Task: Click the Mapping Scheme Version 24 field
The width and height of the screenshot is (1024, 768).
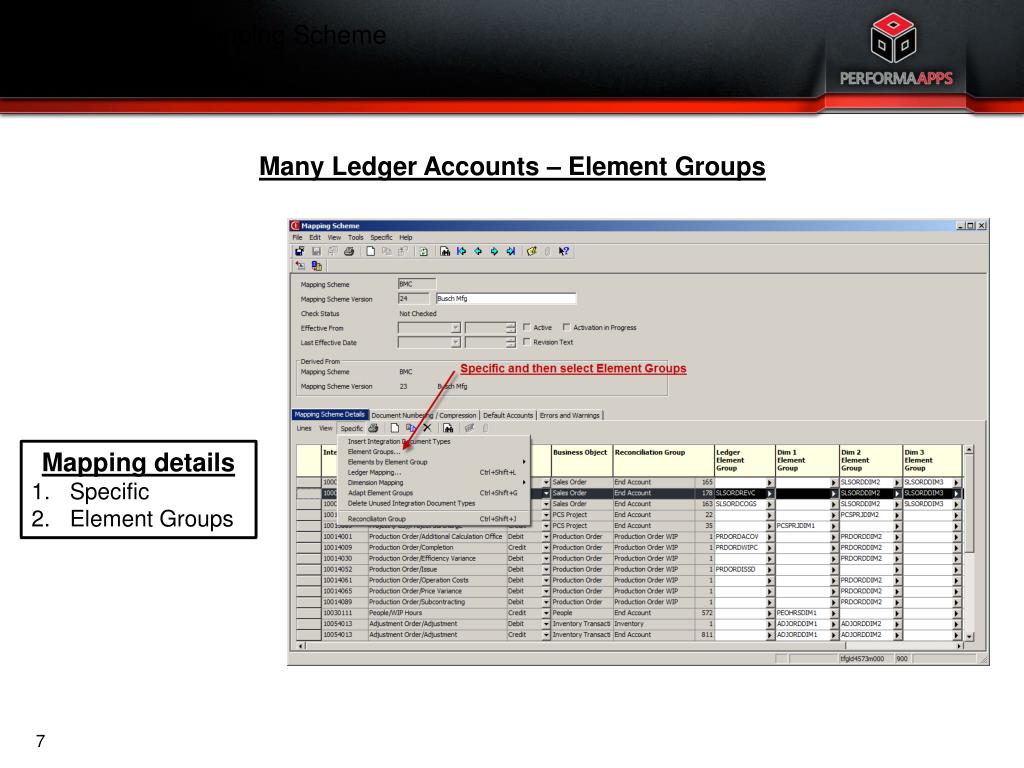Action: coord(414,298)
